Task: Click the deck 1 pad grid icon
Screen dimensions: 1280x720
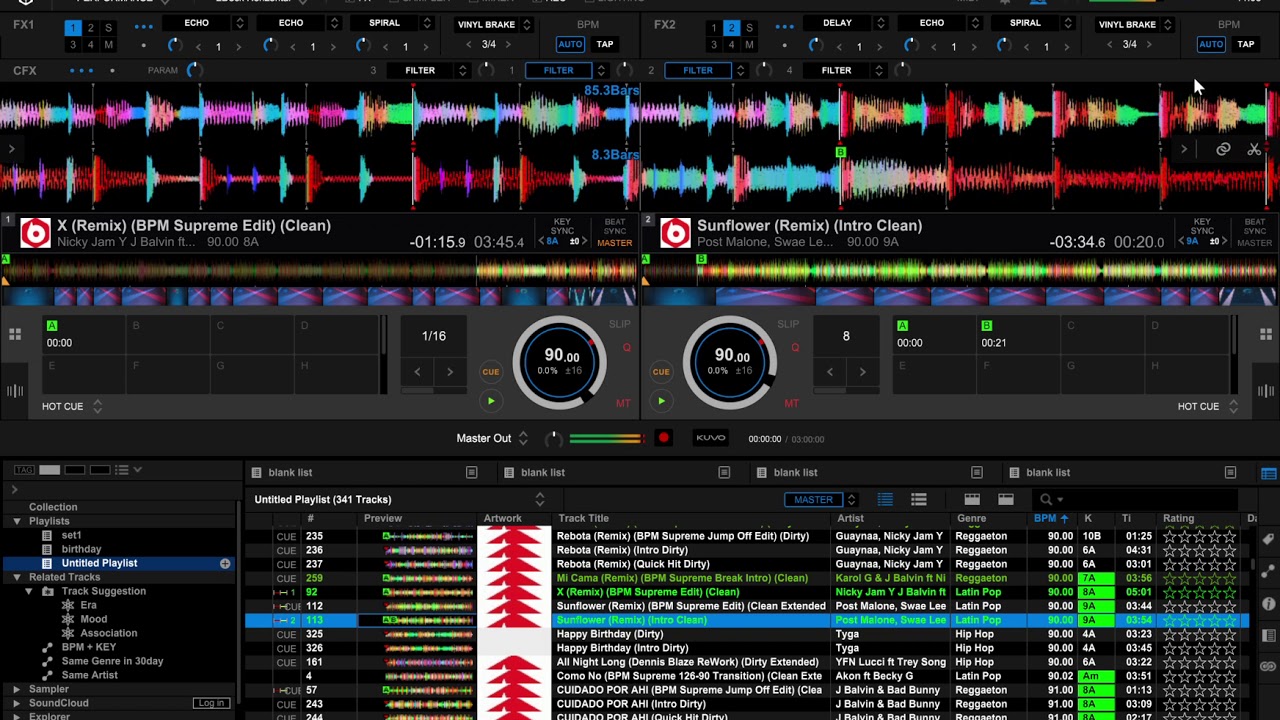Action: (15, 335)
